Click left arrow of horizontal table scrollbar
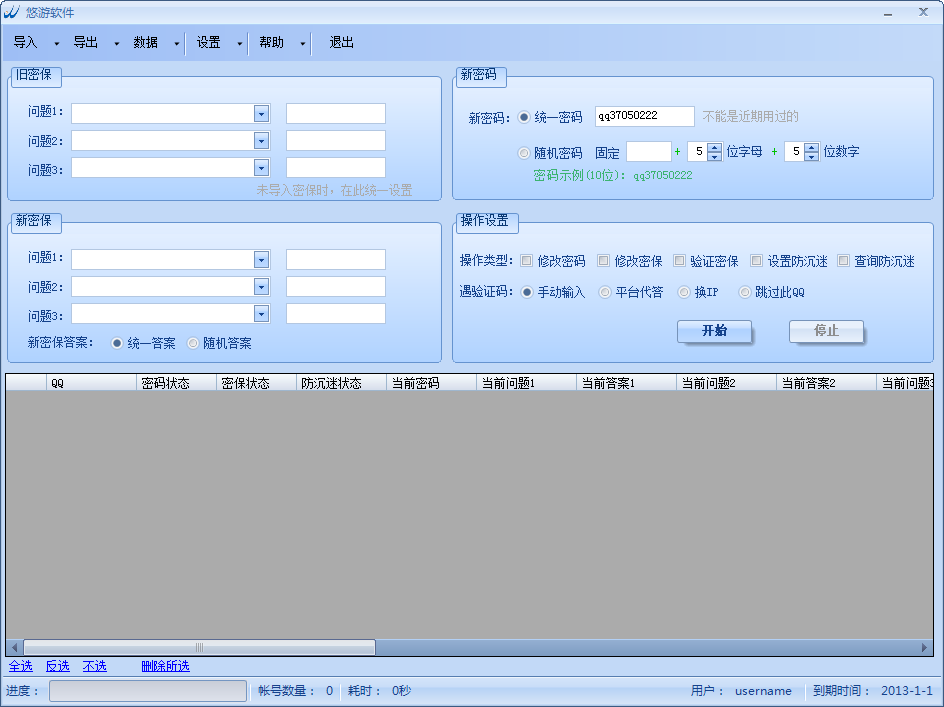Screen dimensions: 944x707 point(14,648)
